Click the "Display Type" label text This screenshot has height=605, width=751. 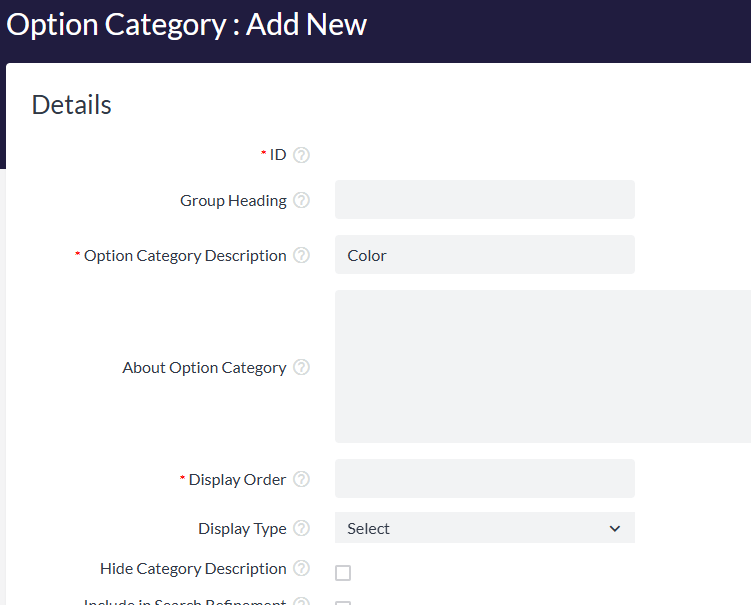(x=242, y=529)
